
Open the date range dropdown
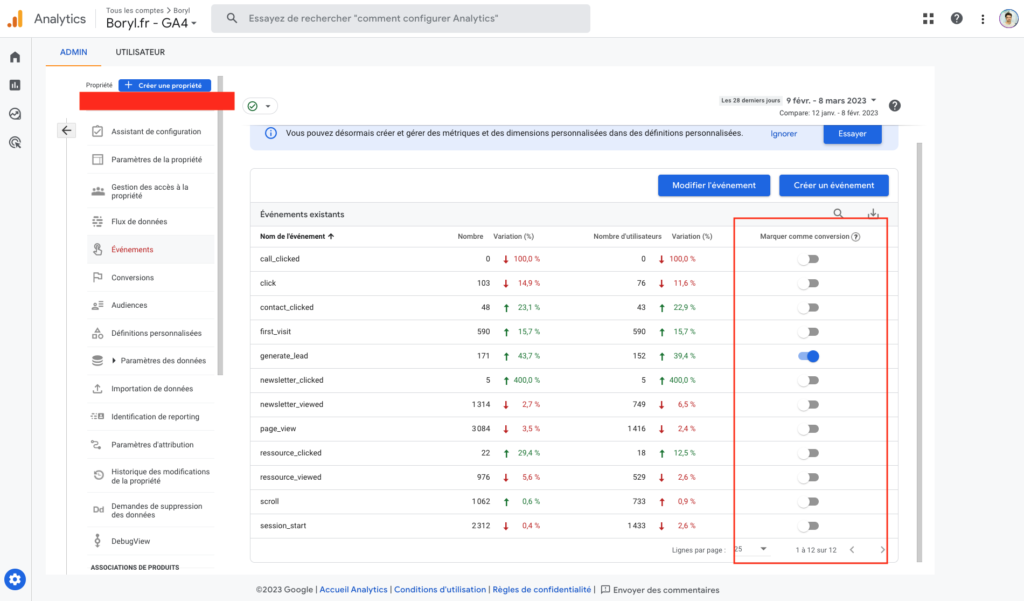(831, 101)
